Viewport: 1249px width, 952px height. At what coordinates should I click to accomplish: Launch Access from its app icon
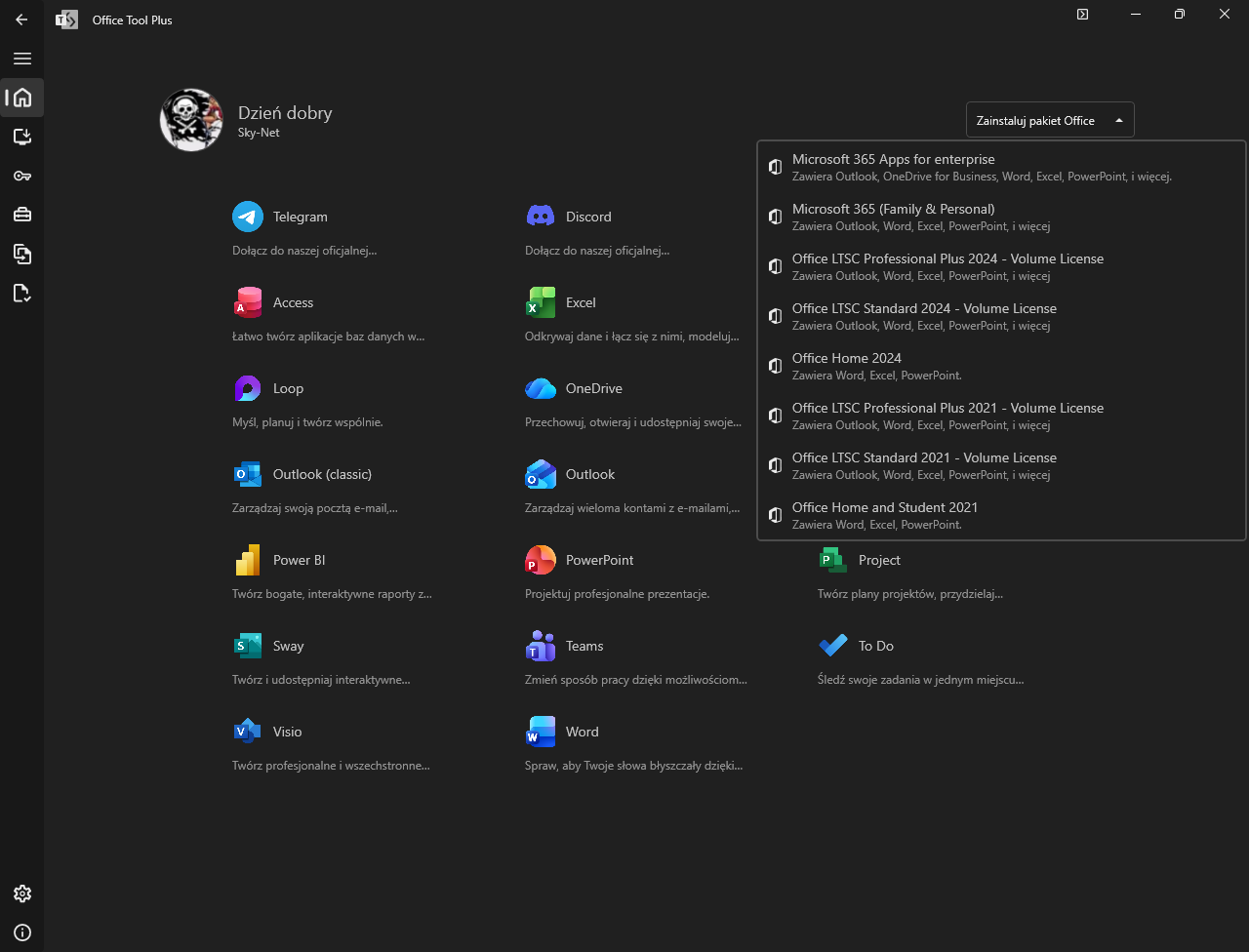tap(248, 302)
